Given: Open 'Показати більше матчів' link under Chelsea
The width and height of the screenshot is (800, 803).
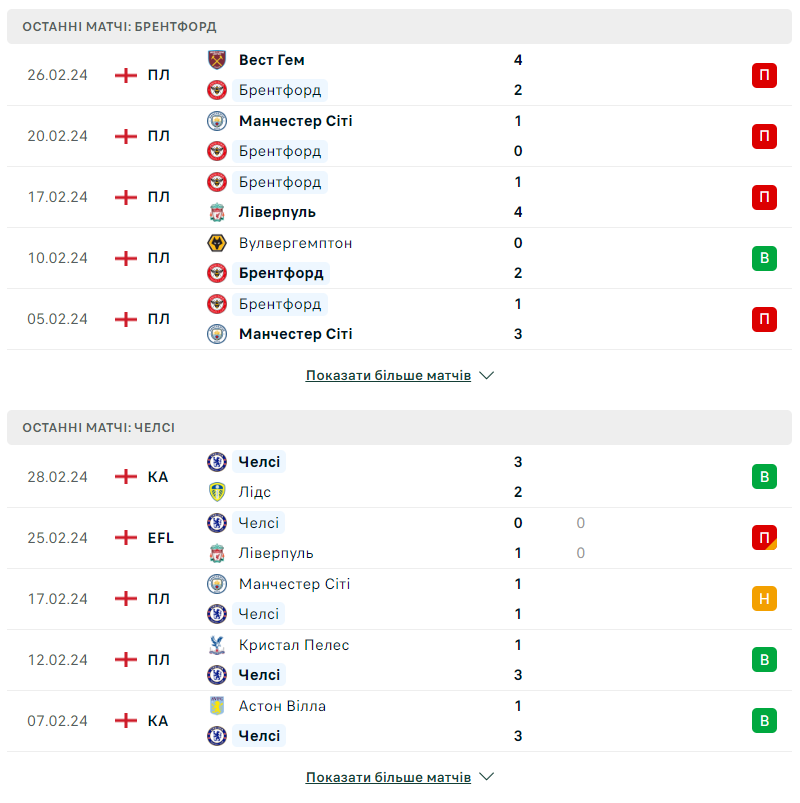Looking at the screenshot, I should [388, 777].
